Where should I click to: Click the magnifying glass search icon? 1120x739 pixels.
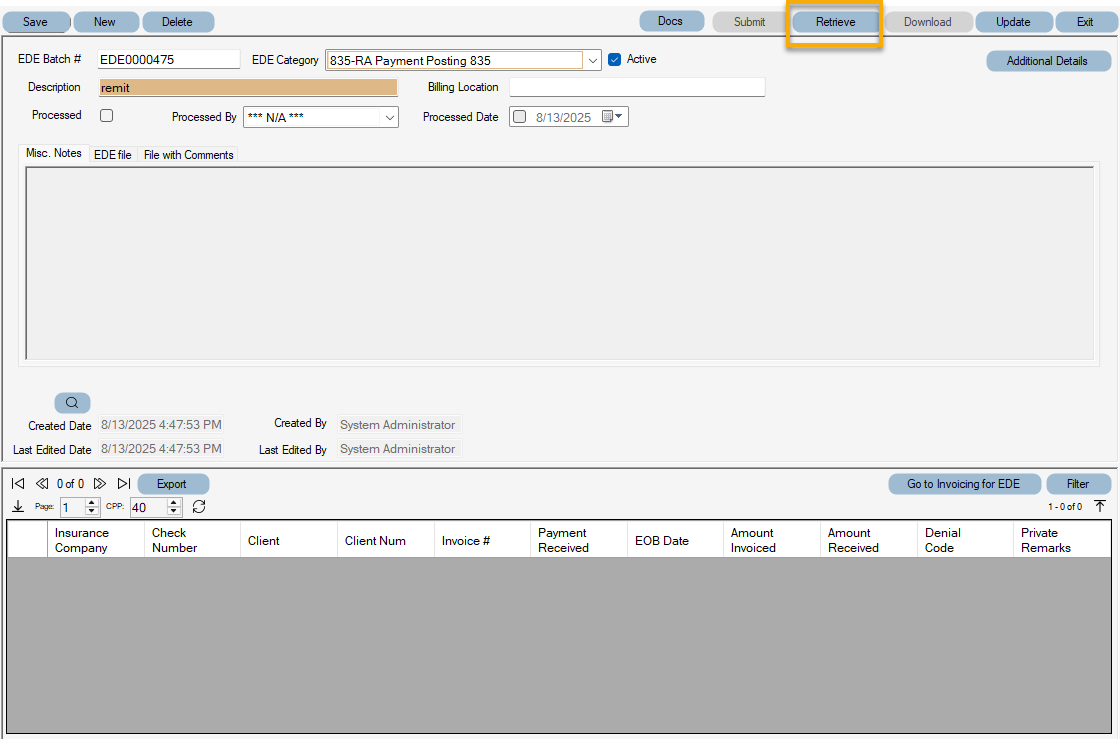[x=72, y=402]
